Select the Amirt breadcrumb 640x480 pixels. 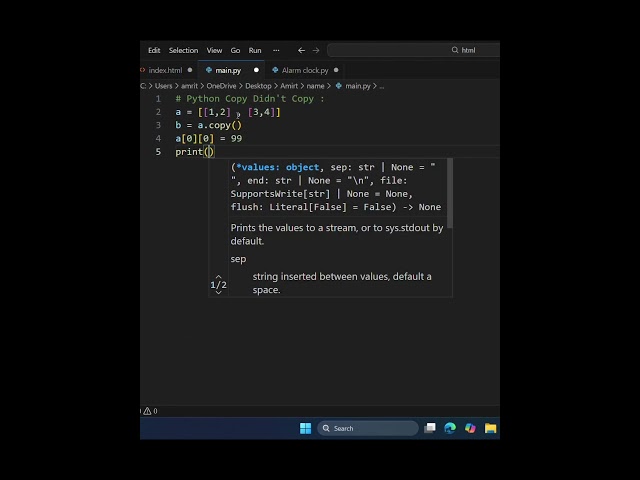tap(289, 86)
